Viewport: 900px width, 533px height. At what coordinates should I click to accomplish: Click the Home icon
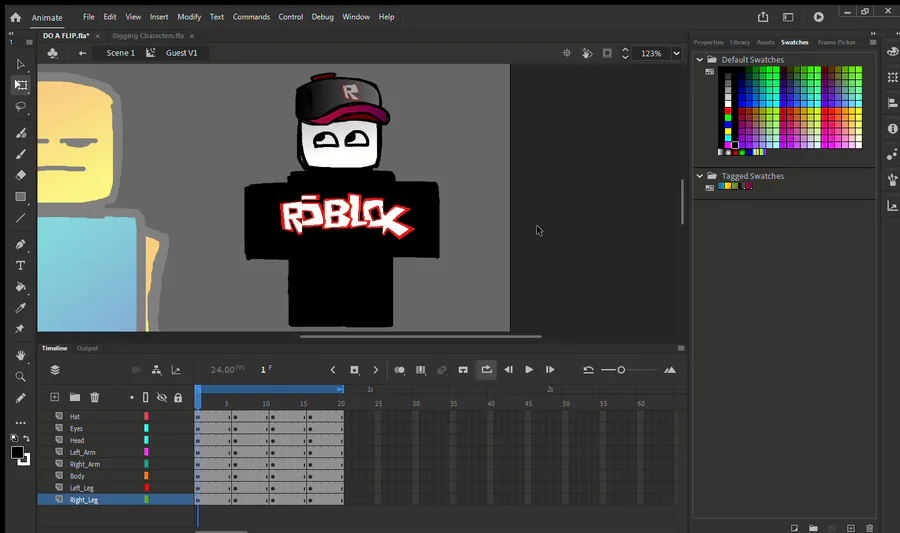tap(15, 17)
